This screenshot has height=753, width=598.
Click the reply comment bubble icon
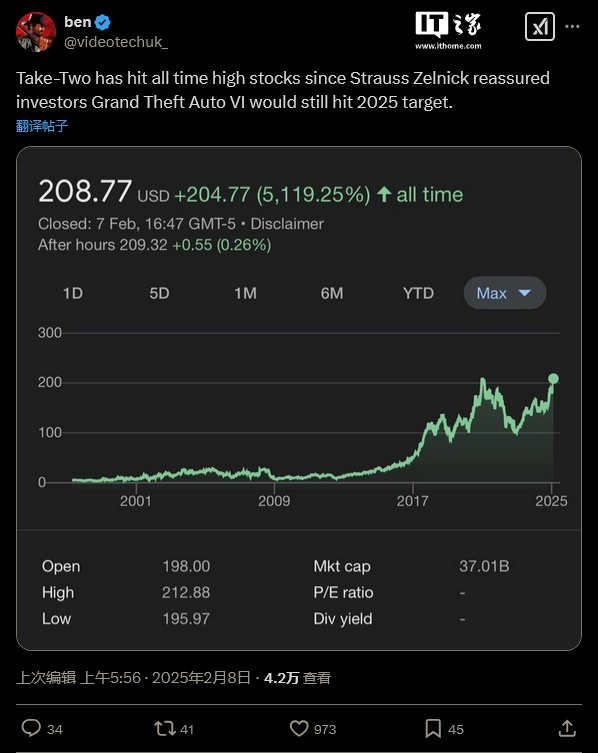(x=31, y=728)
